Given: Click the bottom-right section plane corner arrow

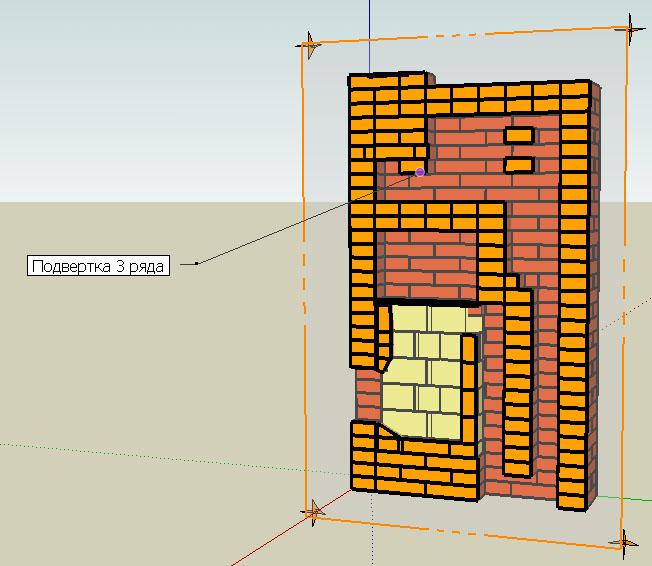Looking at the screenshot, I should click(625, 542).
